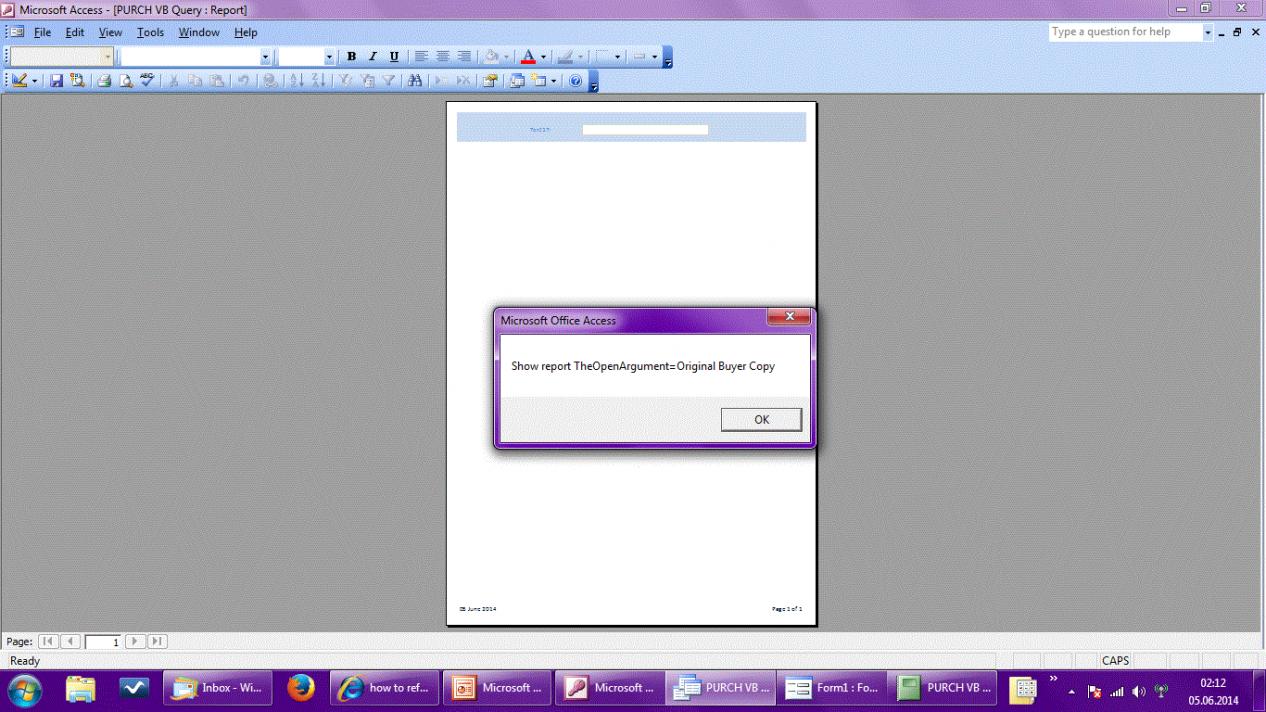This screenshot has height=712, width=1266.
Task: Click the Print Preview icon
Action: coord(126,81)
